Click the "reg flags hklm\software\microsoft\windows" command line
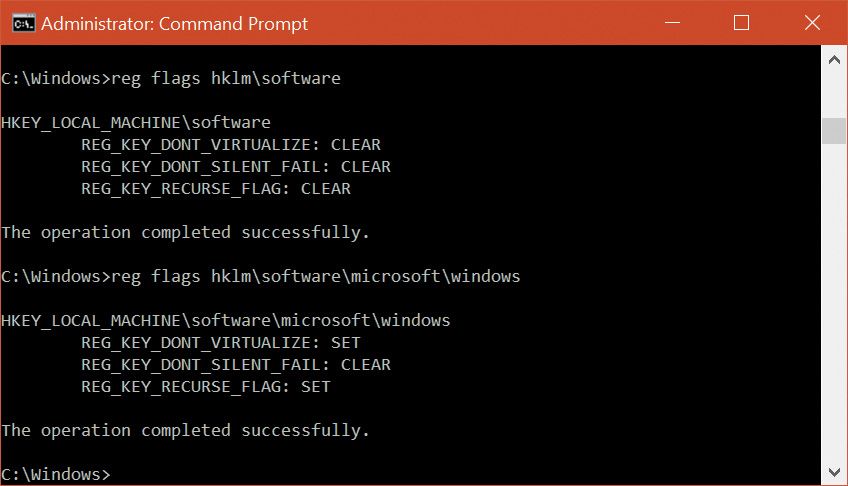 (261, 276)
